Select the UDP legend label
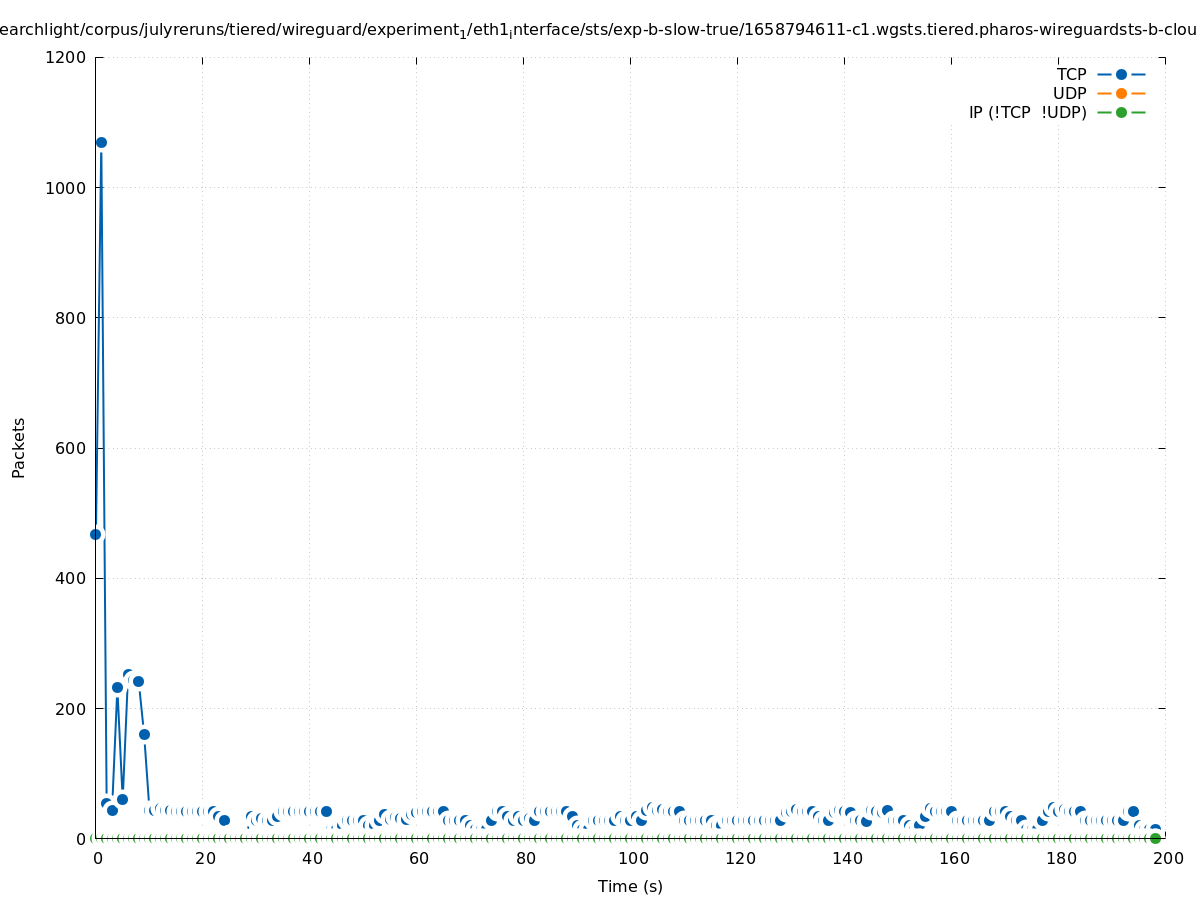 1069,93
